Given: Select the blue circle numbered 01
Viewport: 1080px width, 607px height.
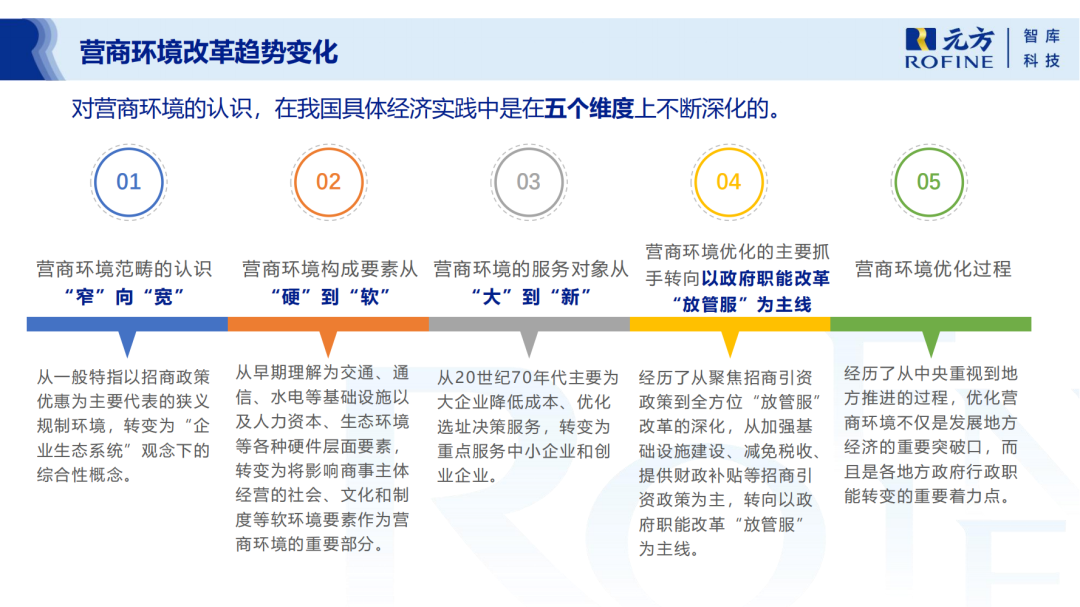Looking at the screenshot, I should (128, 182).
